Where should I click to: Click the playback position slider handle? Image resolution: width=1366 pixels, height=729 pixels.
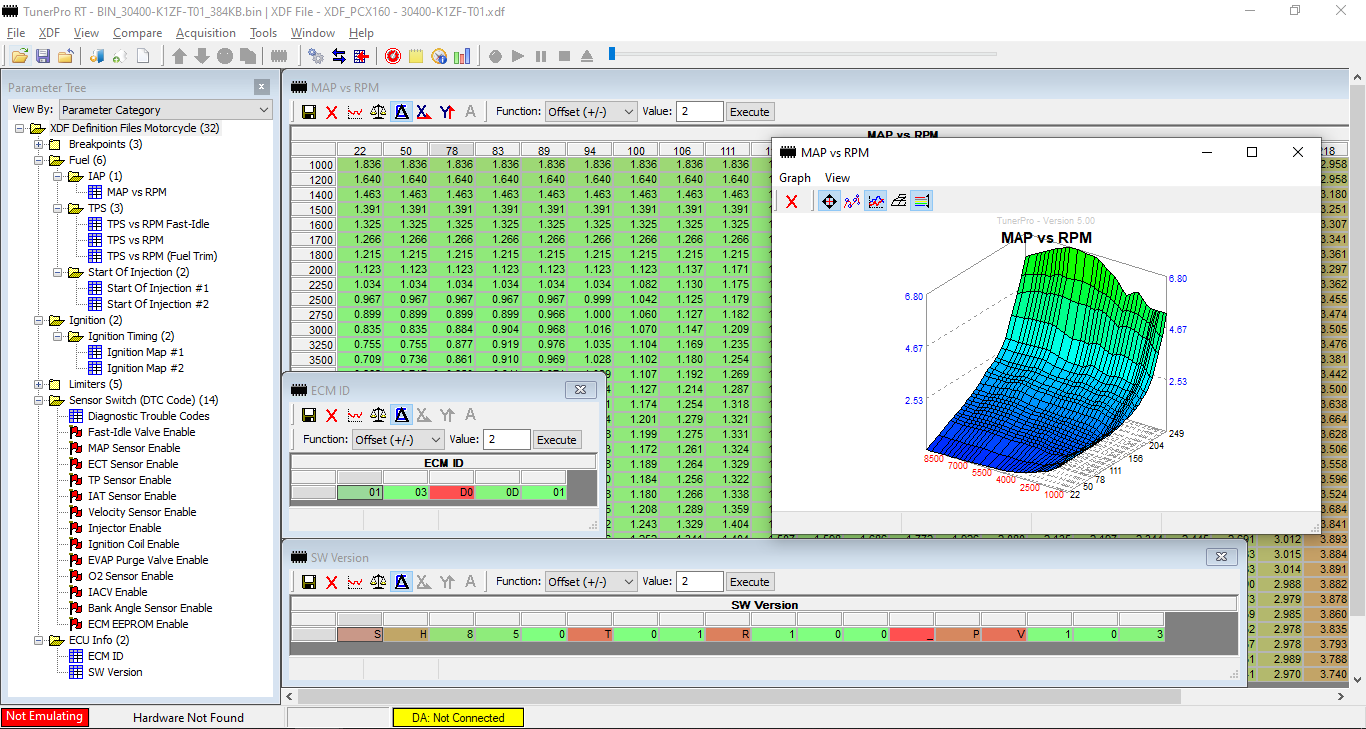point(612,54)
